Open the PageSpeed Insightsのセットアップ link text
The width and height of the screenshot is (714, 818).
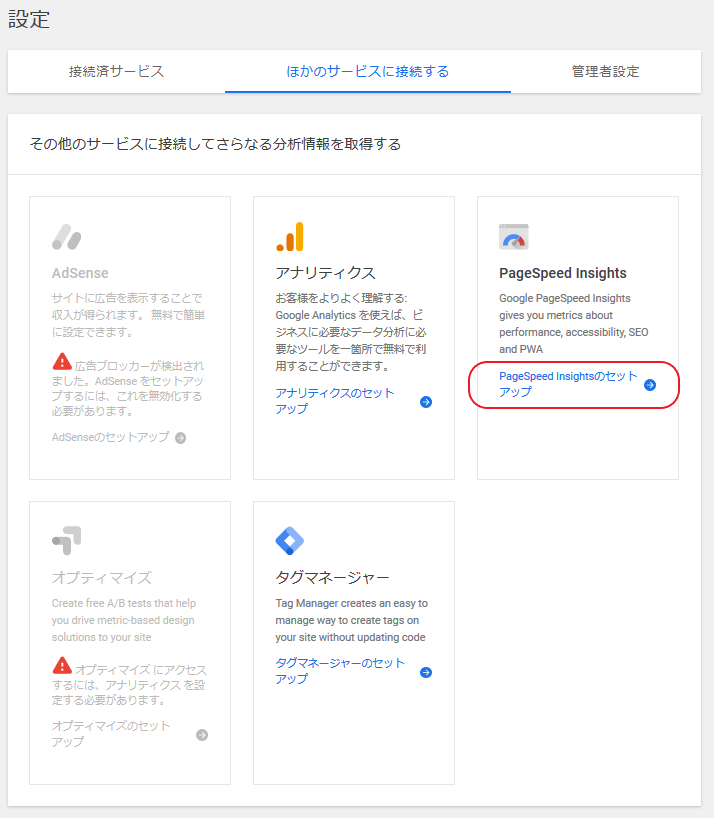[x=567, y=384]
